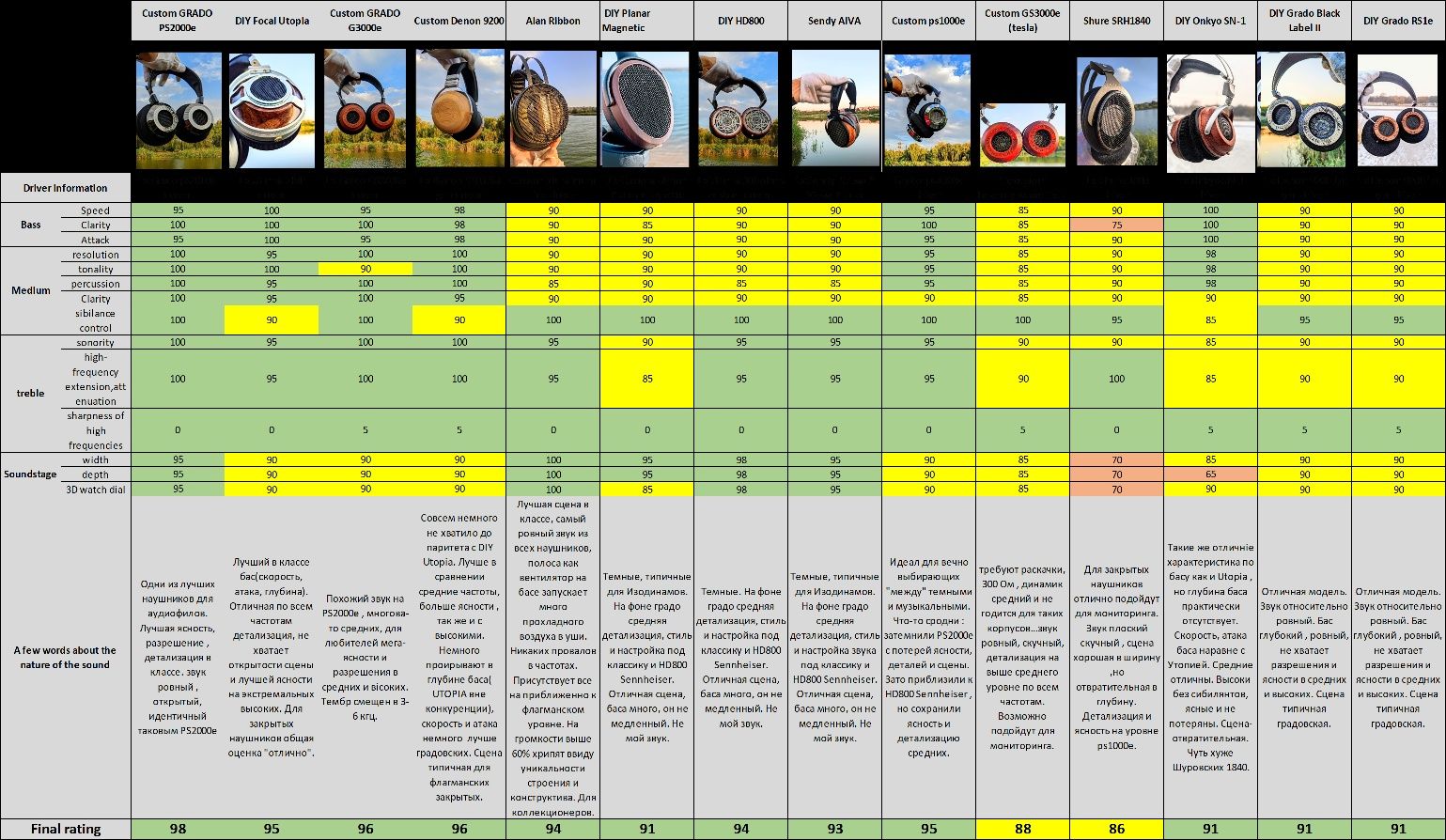Open the DIY Planar Magnetic headphone photo

pos(646,108)
